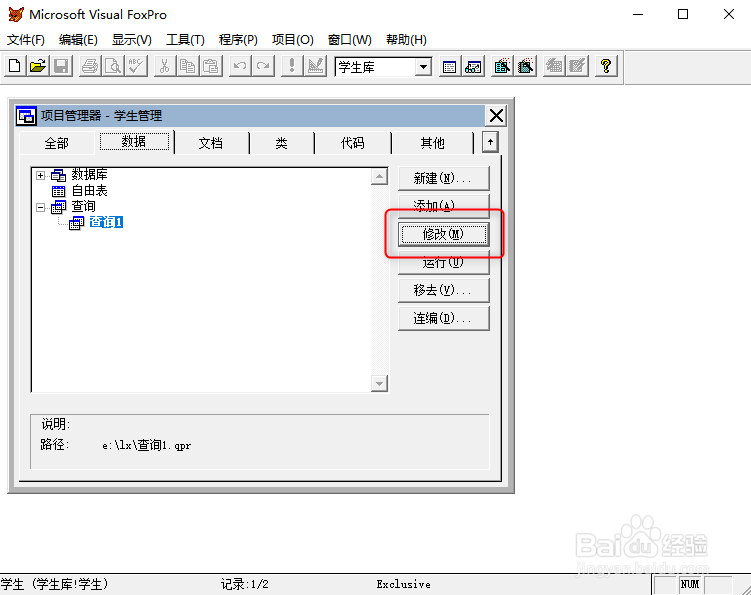Click the 运行(U) button
The height and width of the screenshot is (595, 751).
coord(444,263)
